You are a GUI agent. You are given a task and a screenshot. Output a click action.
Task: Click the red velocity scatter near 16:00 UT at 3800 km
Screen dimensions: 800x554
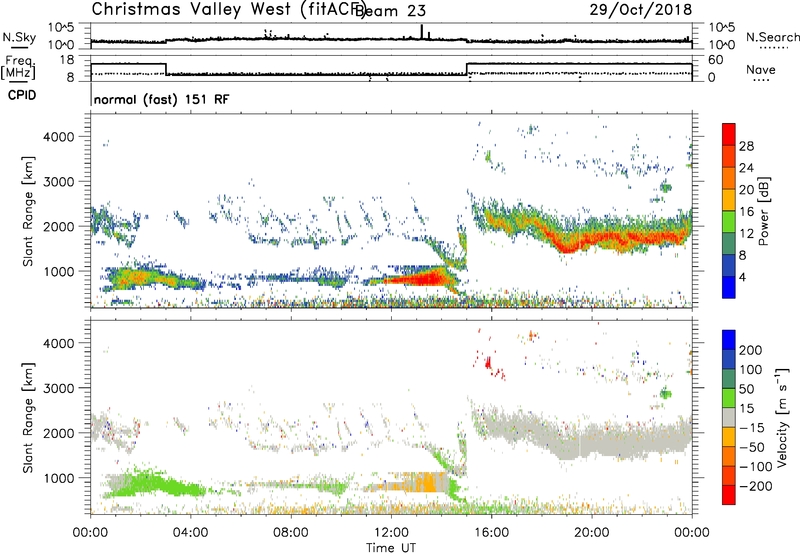pyautogui.click(x=488, y=363)
